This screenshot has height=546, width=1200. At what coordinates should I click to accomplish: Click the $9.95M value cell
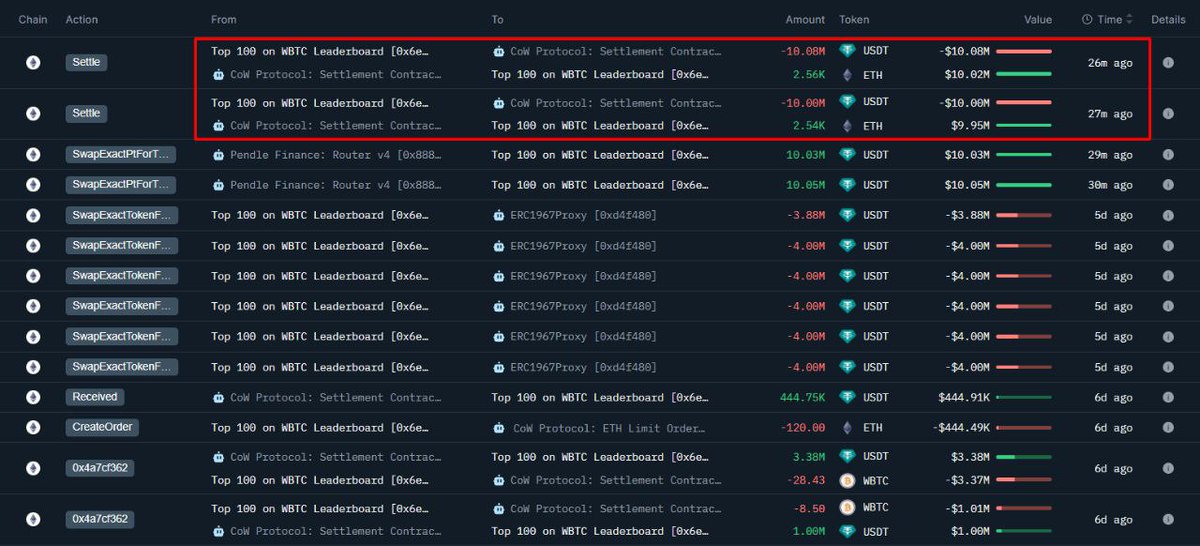pos(970,126)
